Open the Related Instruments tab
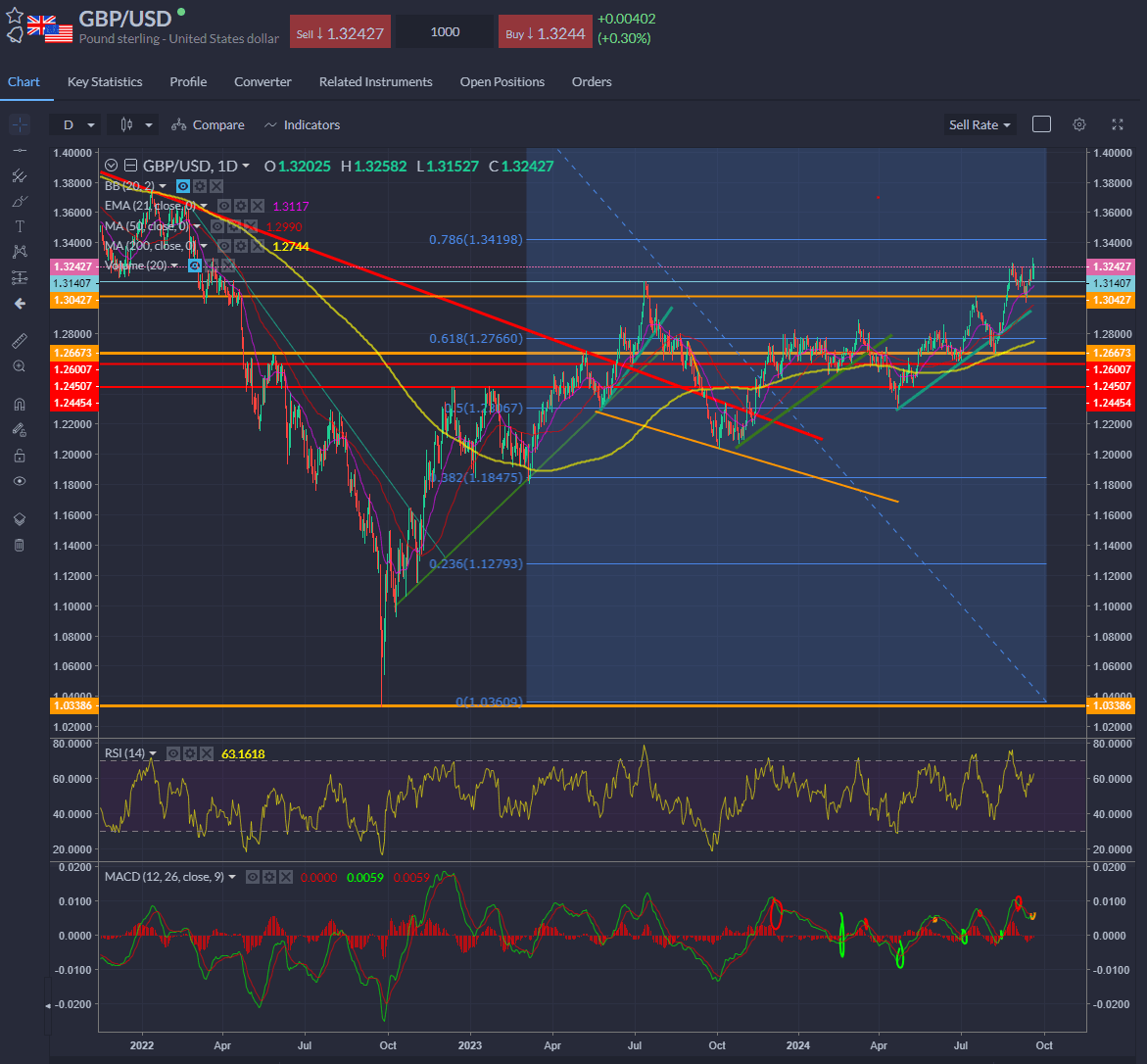 click(x=375, y=82)
